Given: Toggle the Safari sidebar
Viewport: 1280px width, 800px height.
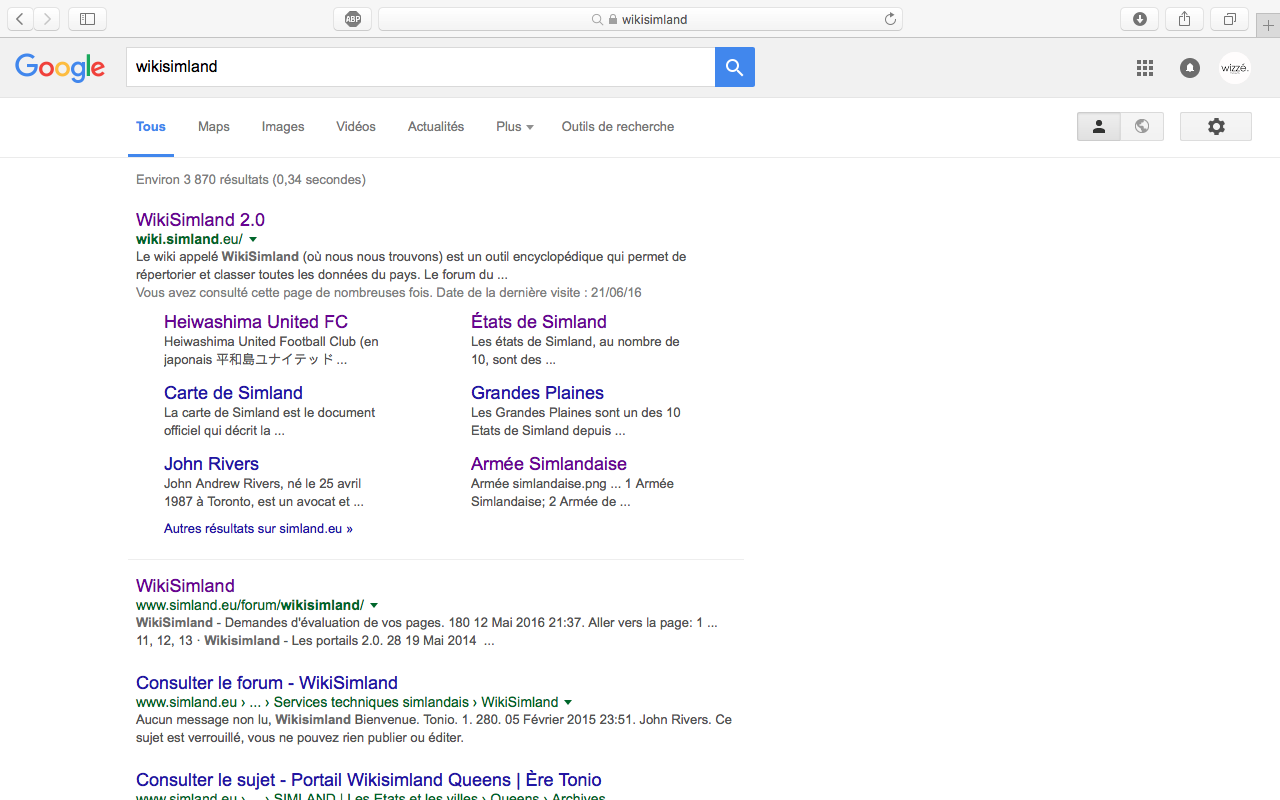Looking at the screenshot, I should click(x=87, y=19).
